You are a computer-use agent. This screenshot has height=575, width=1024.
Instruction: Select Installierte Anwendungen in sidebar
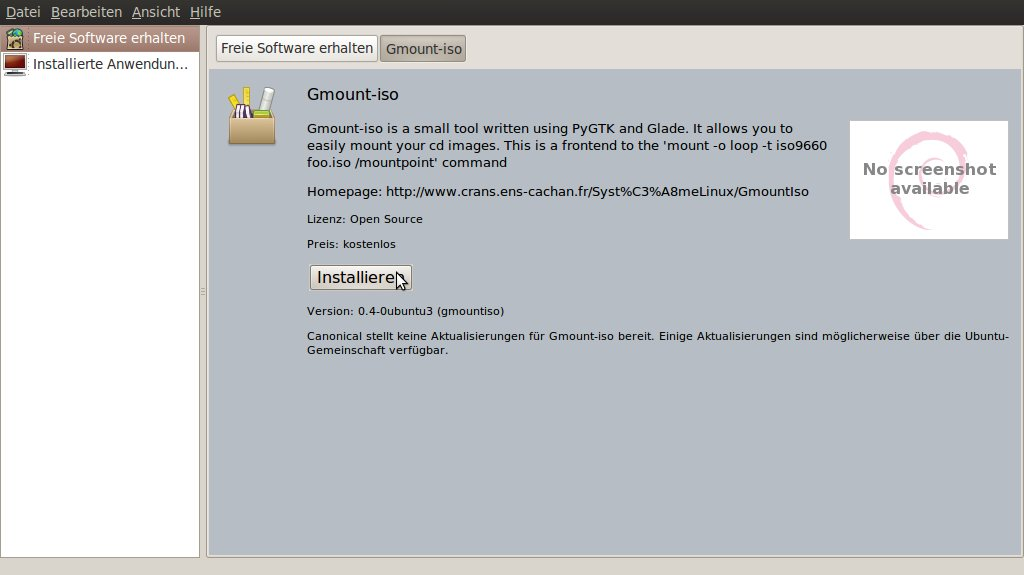click(x=100, y=64)
